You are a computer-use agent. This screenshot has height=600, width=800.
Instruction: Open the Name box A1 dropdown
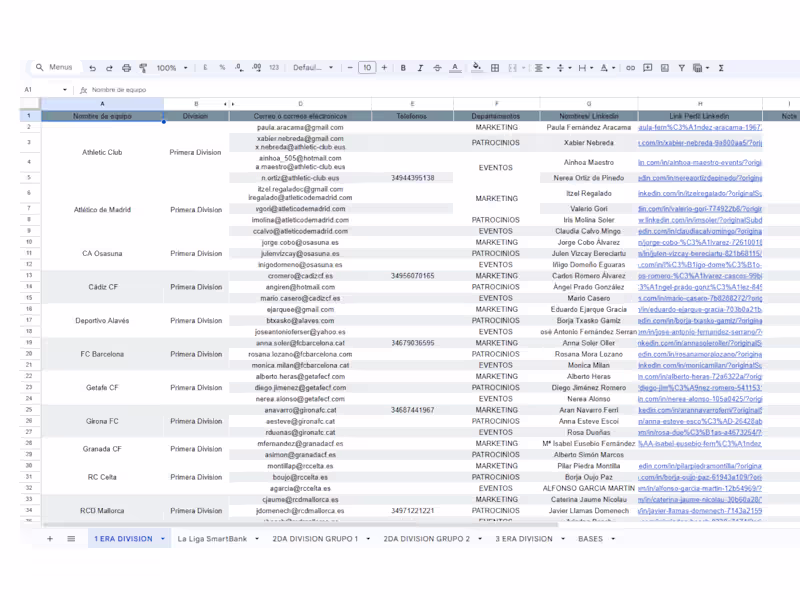(x=65, y=90)
